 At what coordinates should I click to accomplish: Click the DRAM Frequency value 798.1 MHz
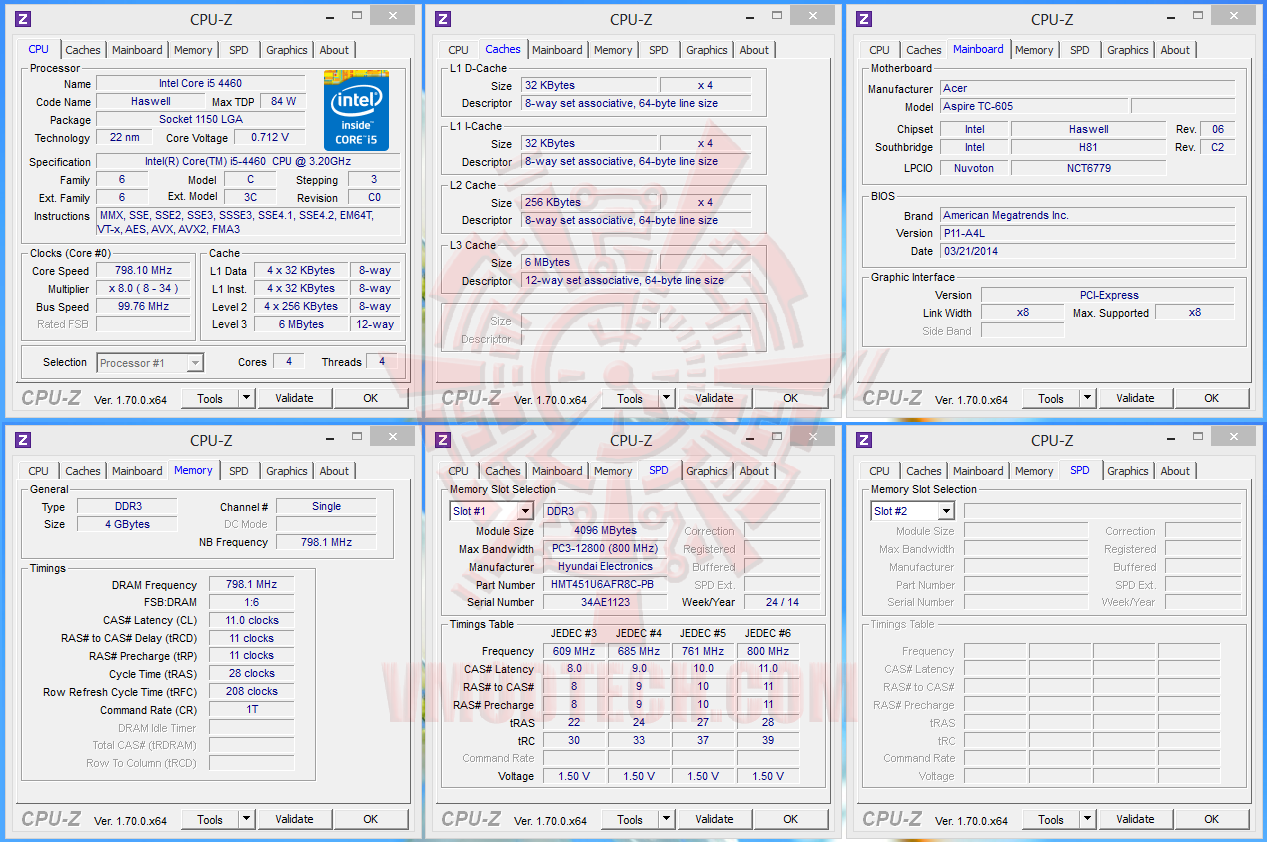(252, 584)
